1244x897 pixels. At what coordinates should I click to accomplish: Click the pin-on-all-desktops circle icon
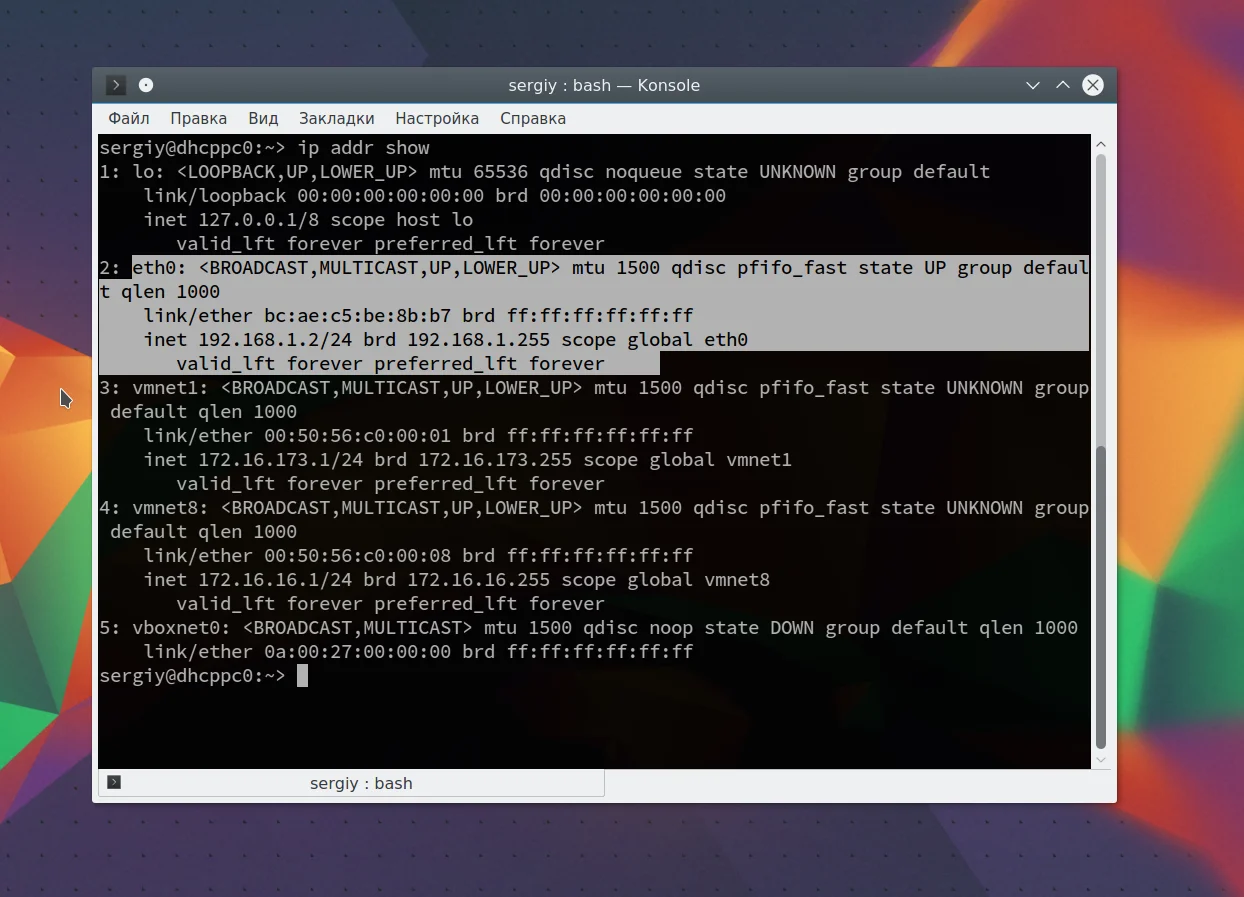146,85
